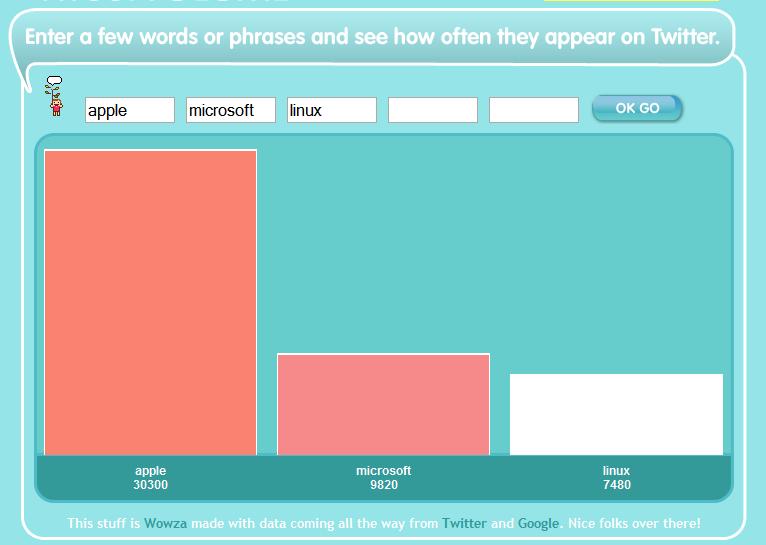This screenshot has width=766, height=545.
Task: Open the Google link in the footer
Action: 539,523
